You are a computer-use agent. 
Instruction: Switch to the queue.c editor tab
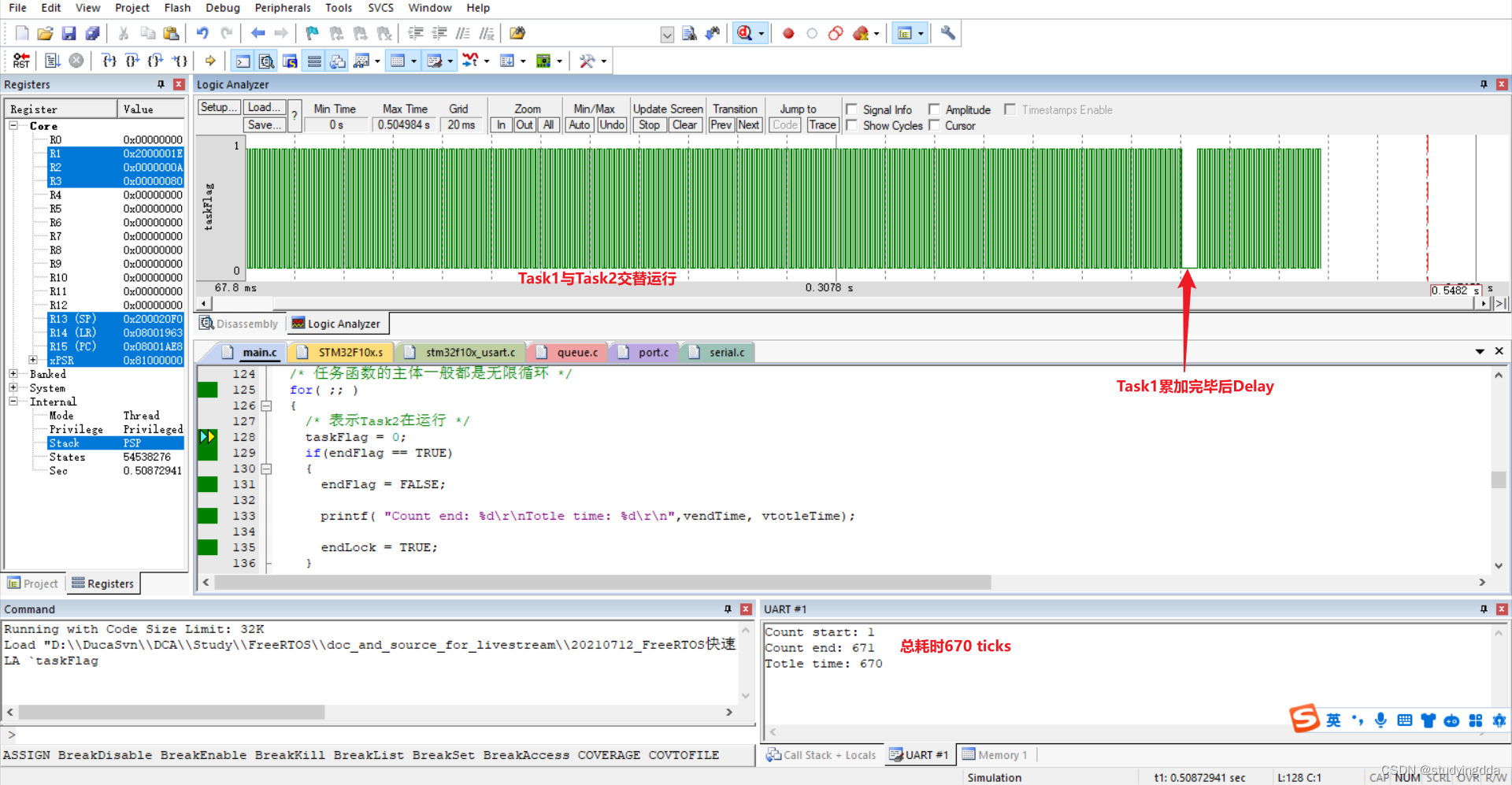[x=569, y=352]
